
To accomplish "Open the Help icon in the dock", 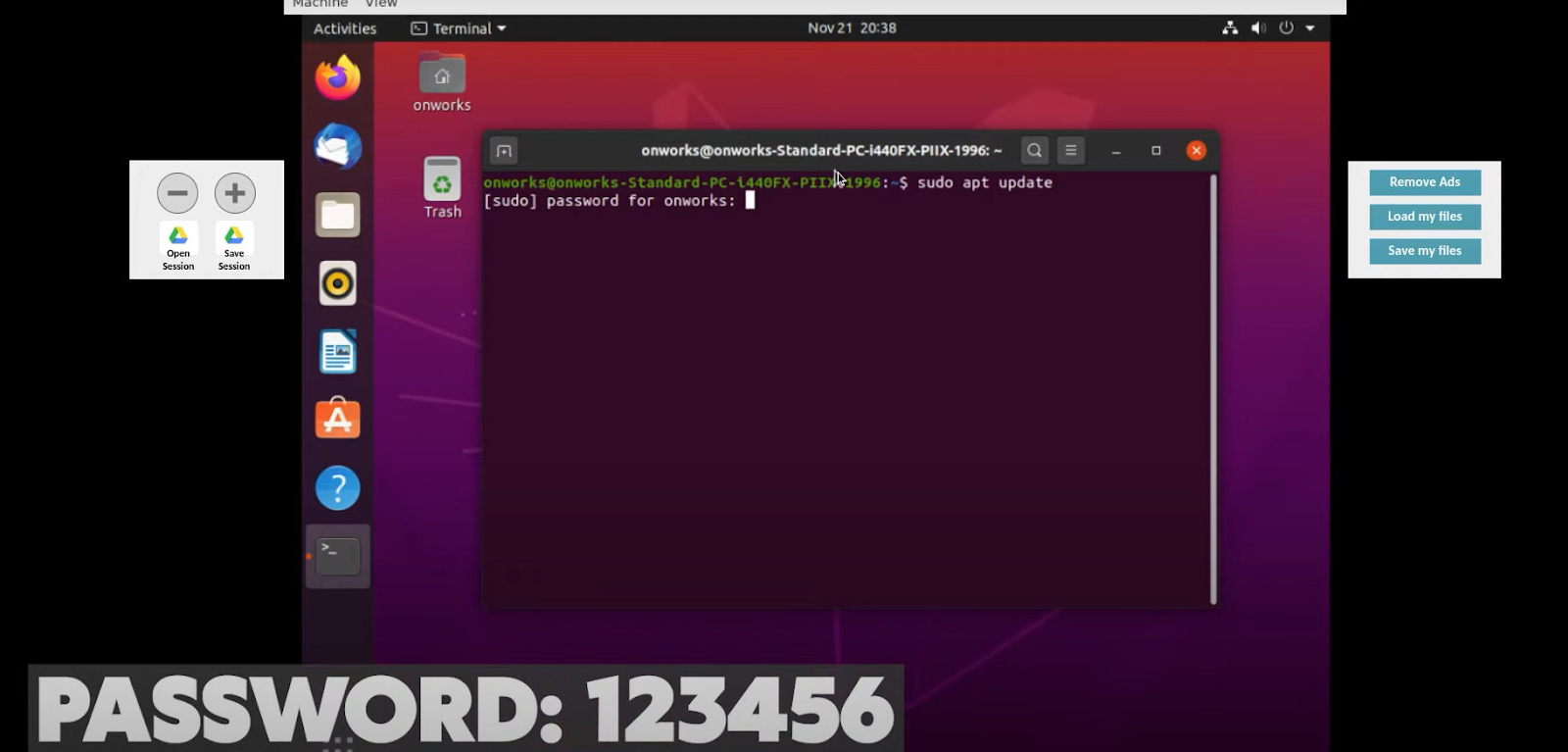I will point(338,487).
